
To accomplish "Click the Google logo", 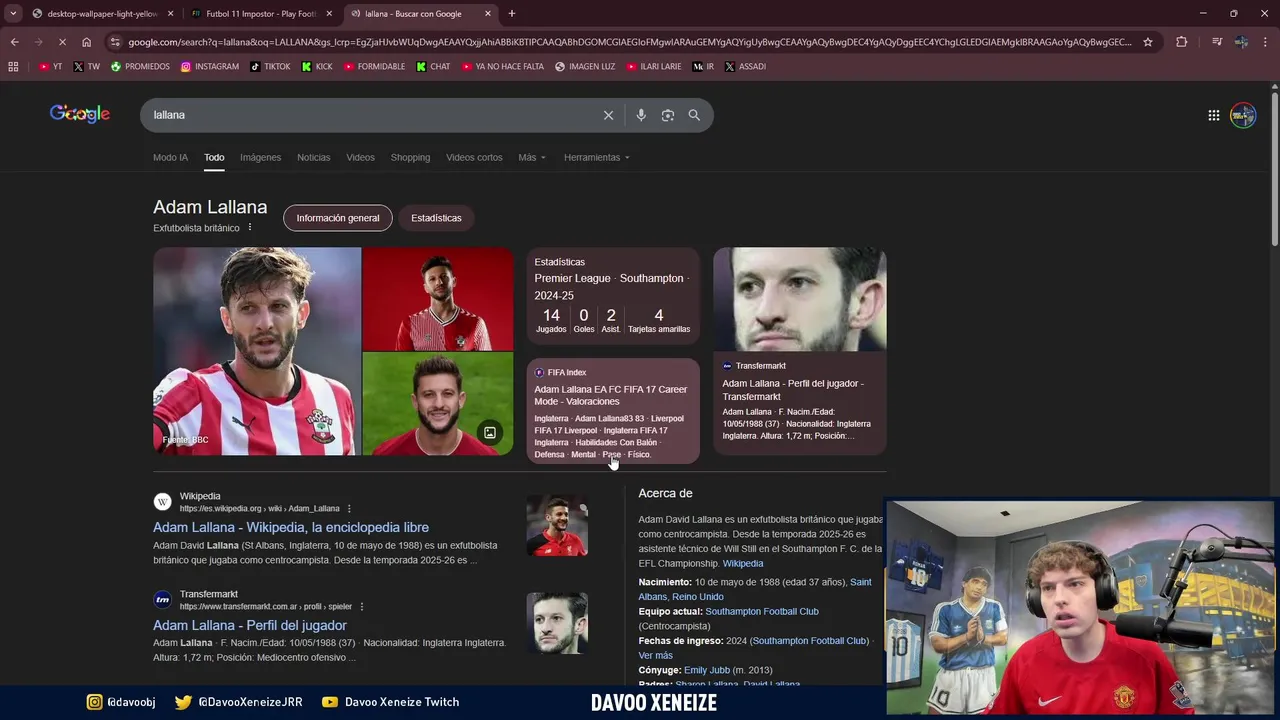I will 80,114.
